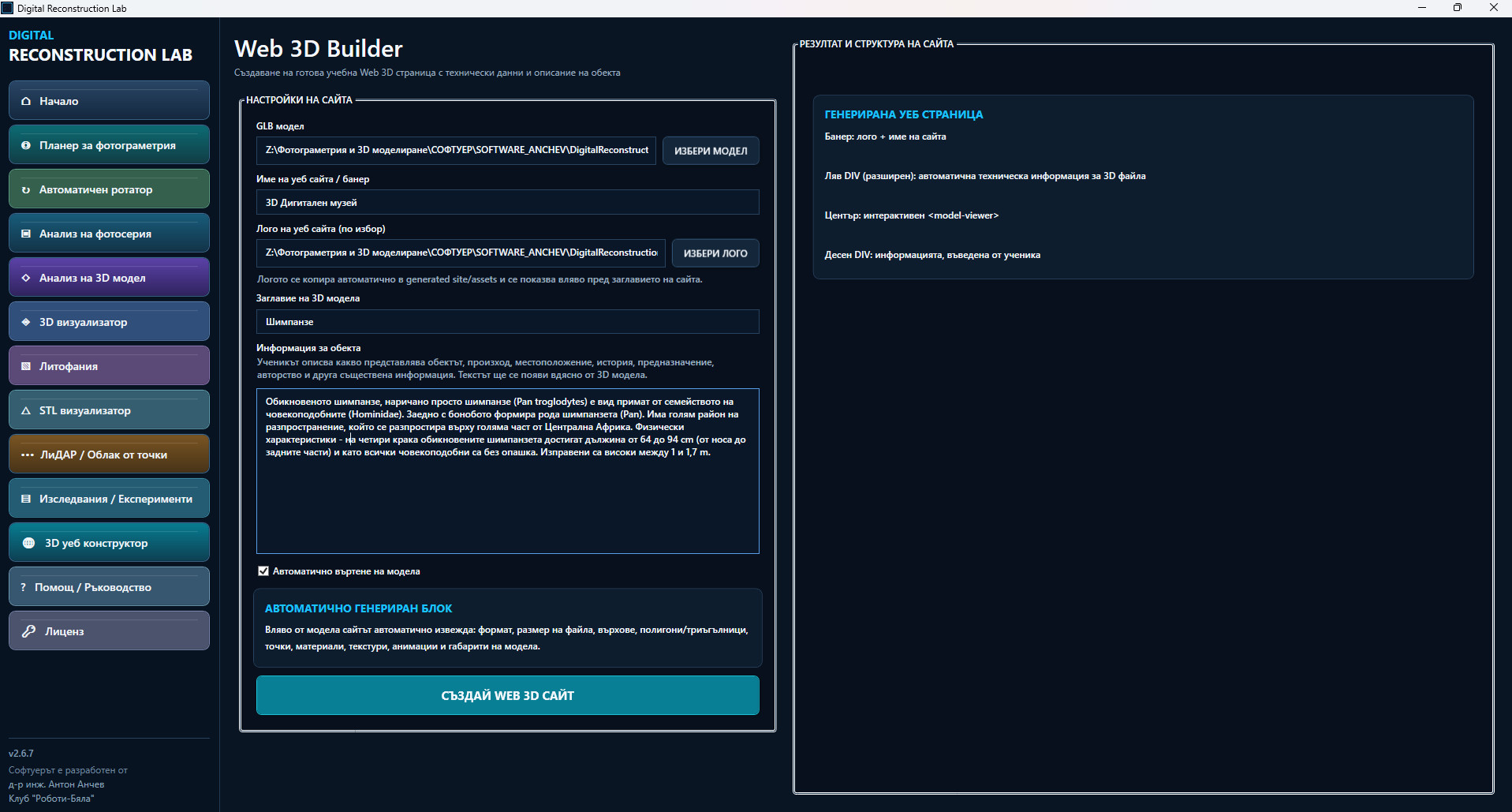The image size is (1512, 812).
Task: Open ЛиДАР / Облак от точки module
Action: click(109, 455)
